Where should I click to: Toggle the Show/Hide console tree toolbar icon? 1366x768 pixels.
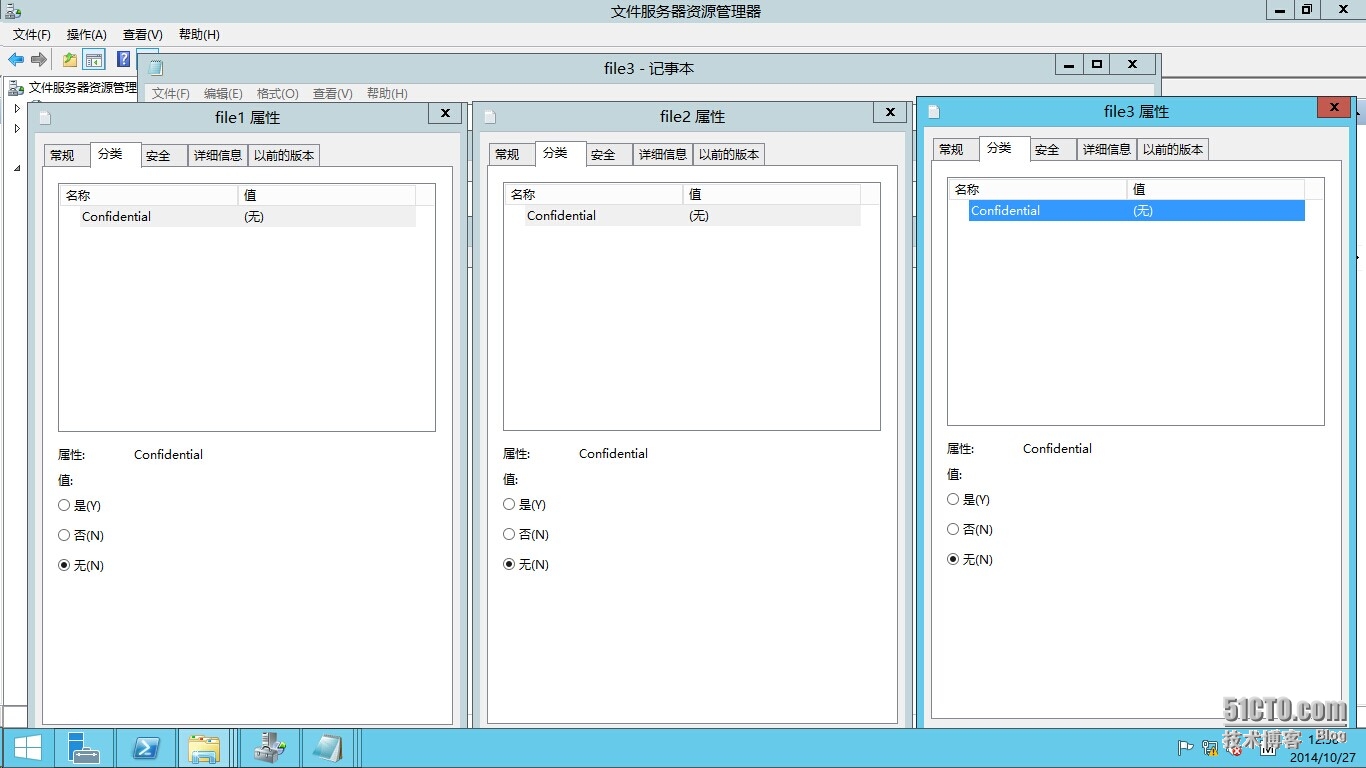click(x=94, y=60)
